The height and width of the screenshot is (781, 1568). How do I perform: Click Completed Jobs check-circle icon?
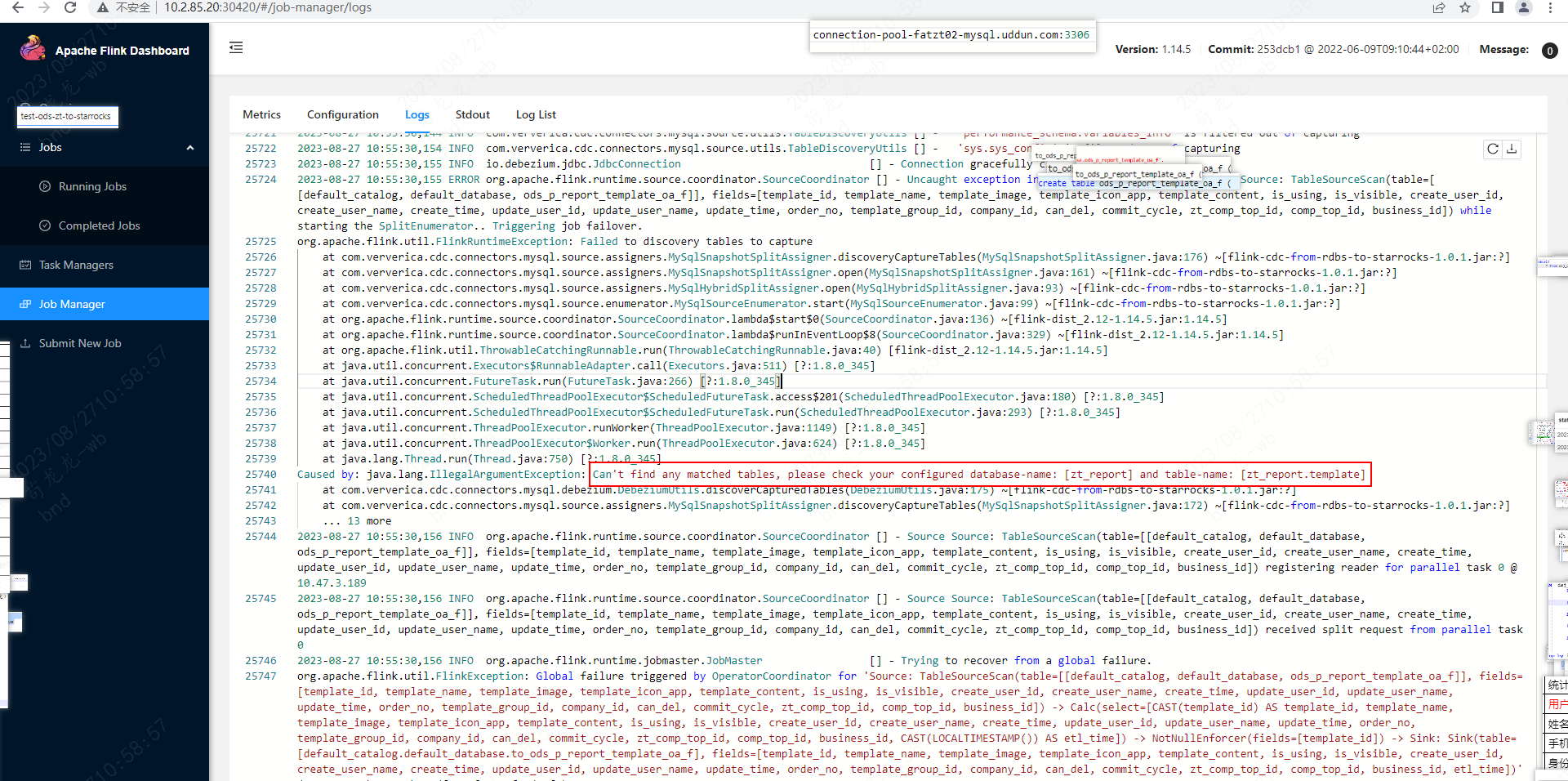[x=45, y=225]
